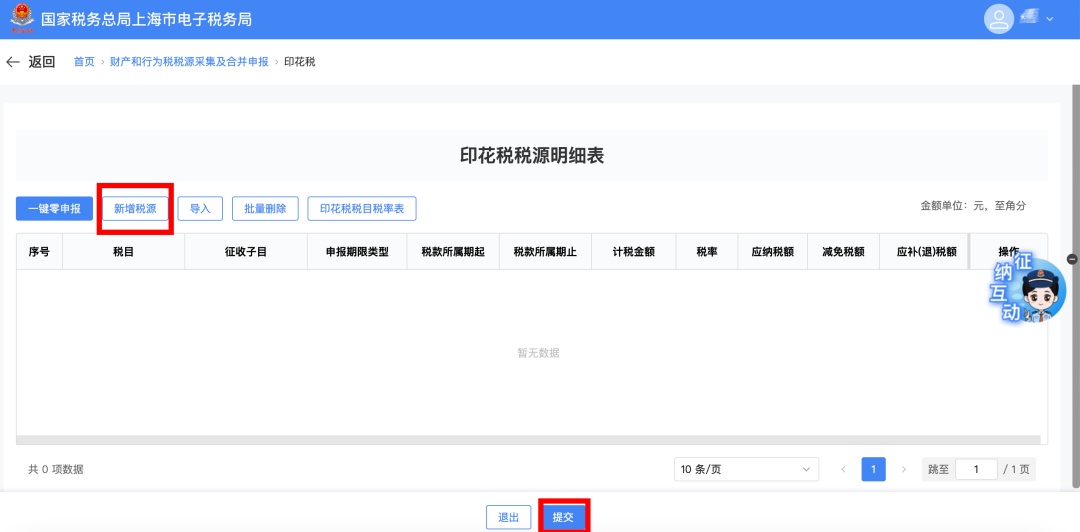Screen dimensions: 1080x532
Task: Click the user avatar icon
Action: tap(998, 19)
